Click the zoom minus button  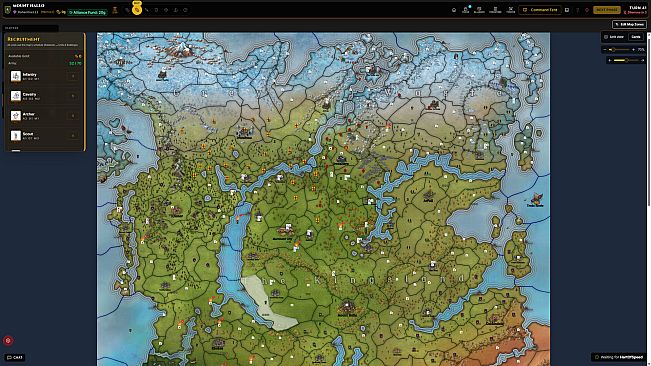(605, 49)
